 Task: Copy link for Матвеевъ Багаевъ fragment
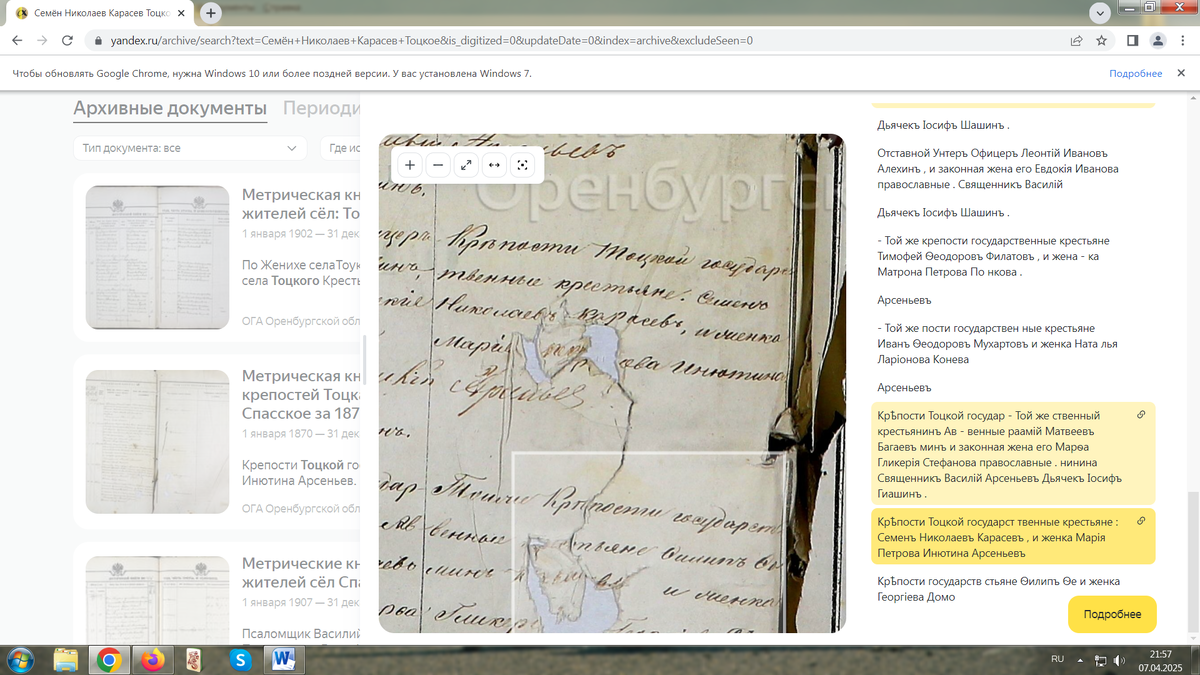pyautogui.click(x=1141, y=415)
